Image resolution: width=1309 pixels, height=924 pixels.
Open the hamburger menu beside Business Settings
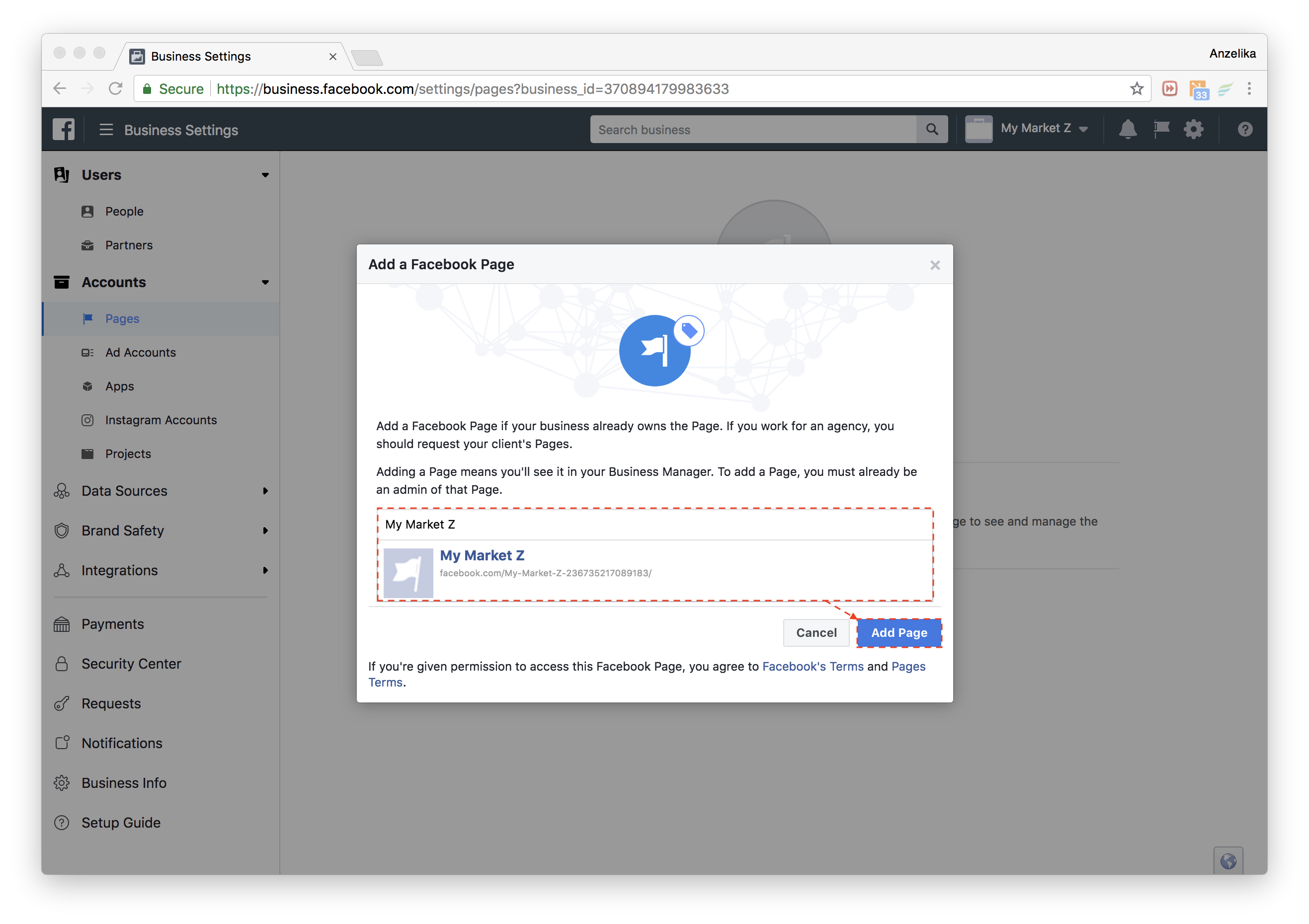click(106, 129)
